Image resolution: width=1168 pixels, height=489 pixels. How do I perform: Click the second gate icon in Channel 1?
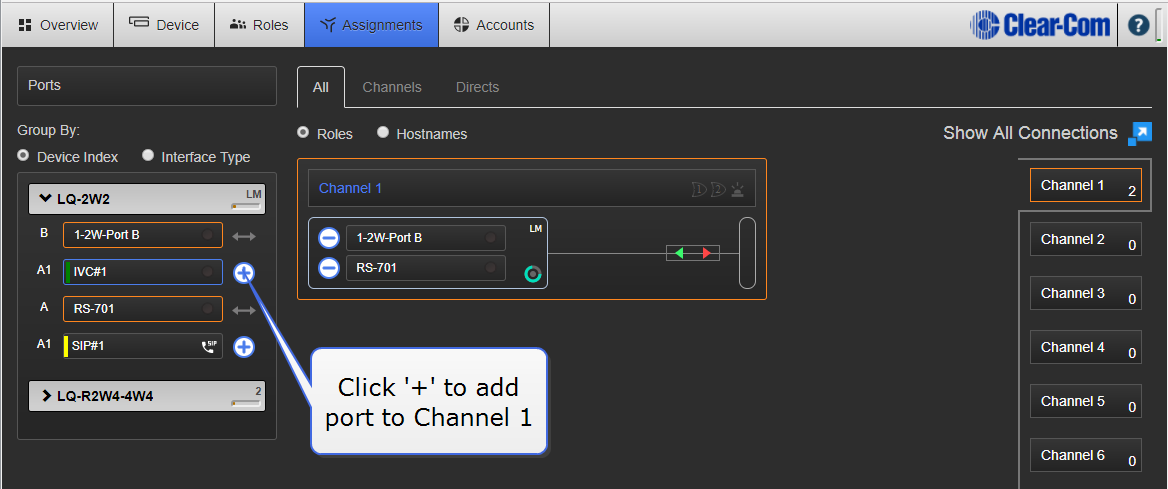(717, 189)
